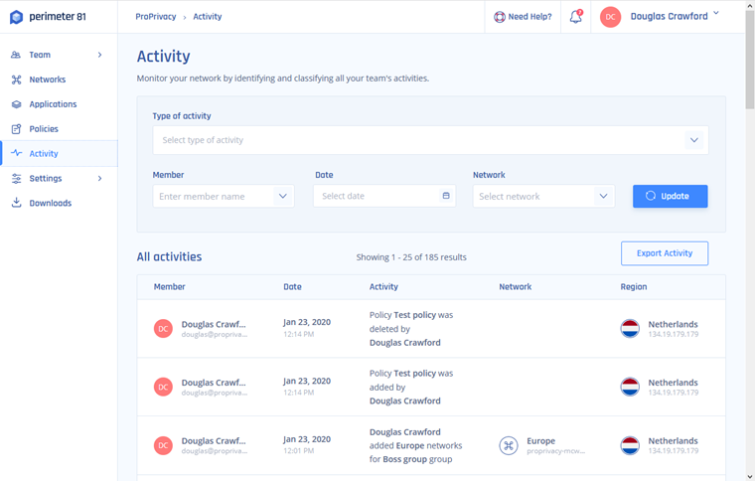
Task: Click the Settings sliders icon
Action: click(16, 178)
